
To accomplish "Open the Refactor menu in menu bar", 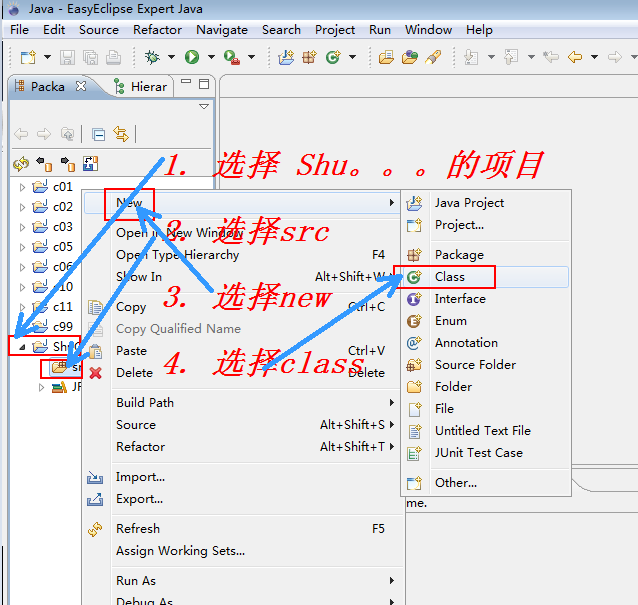I will pos(157,30).
